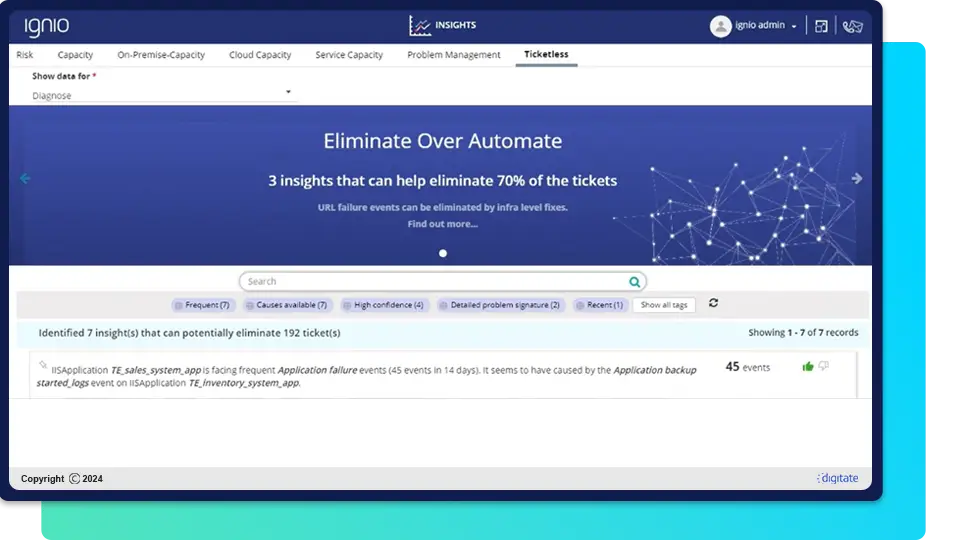Go to the previous banner slide

25,179
